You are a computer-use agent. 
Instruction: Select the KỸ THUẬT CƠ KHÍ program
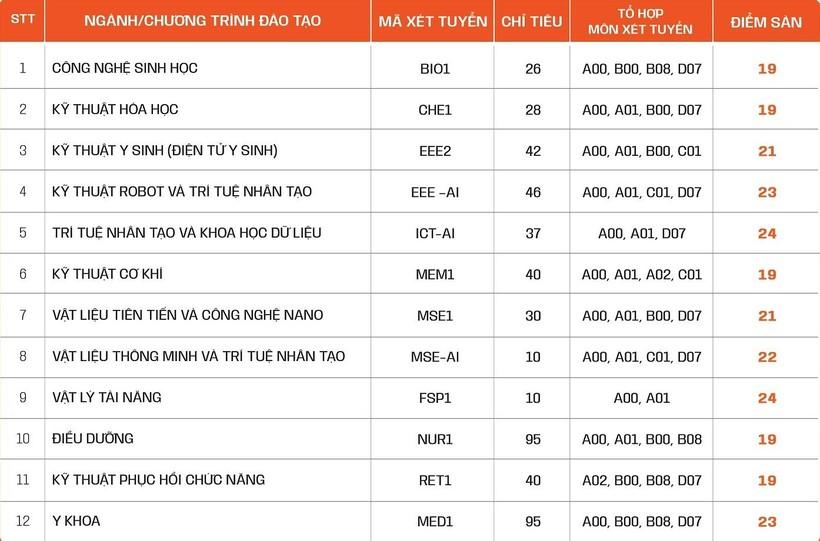click(x=107, y=274)
